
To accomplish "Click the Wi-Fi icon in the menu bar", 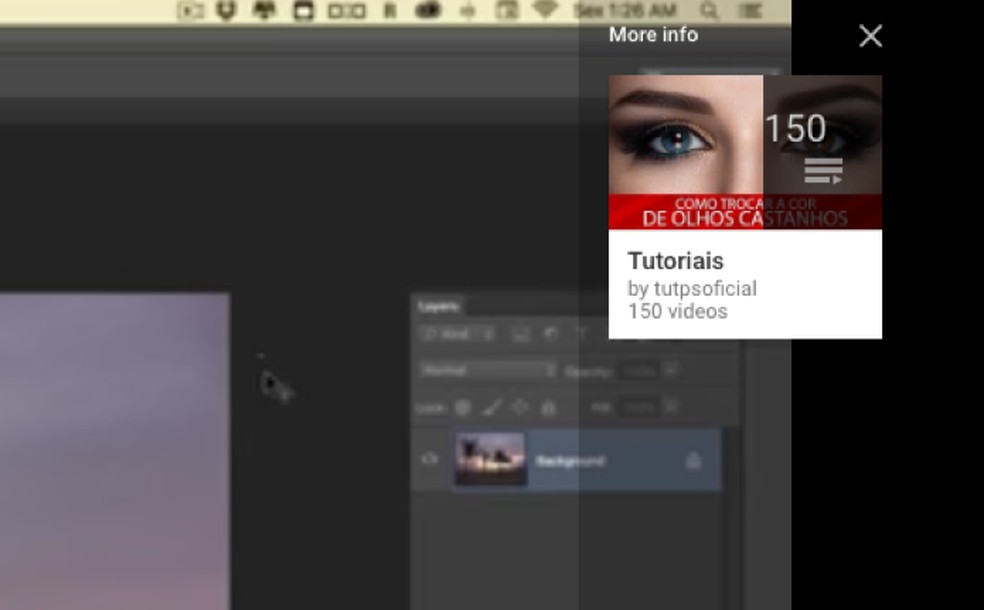I will tap(545, 11).
